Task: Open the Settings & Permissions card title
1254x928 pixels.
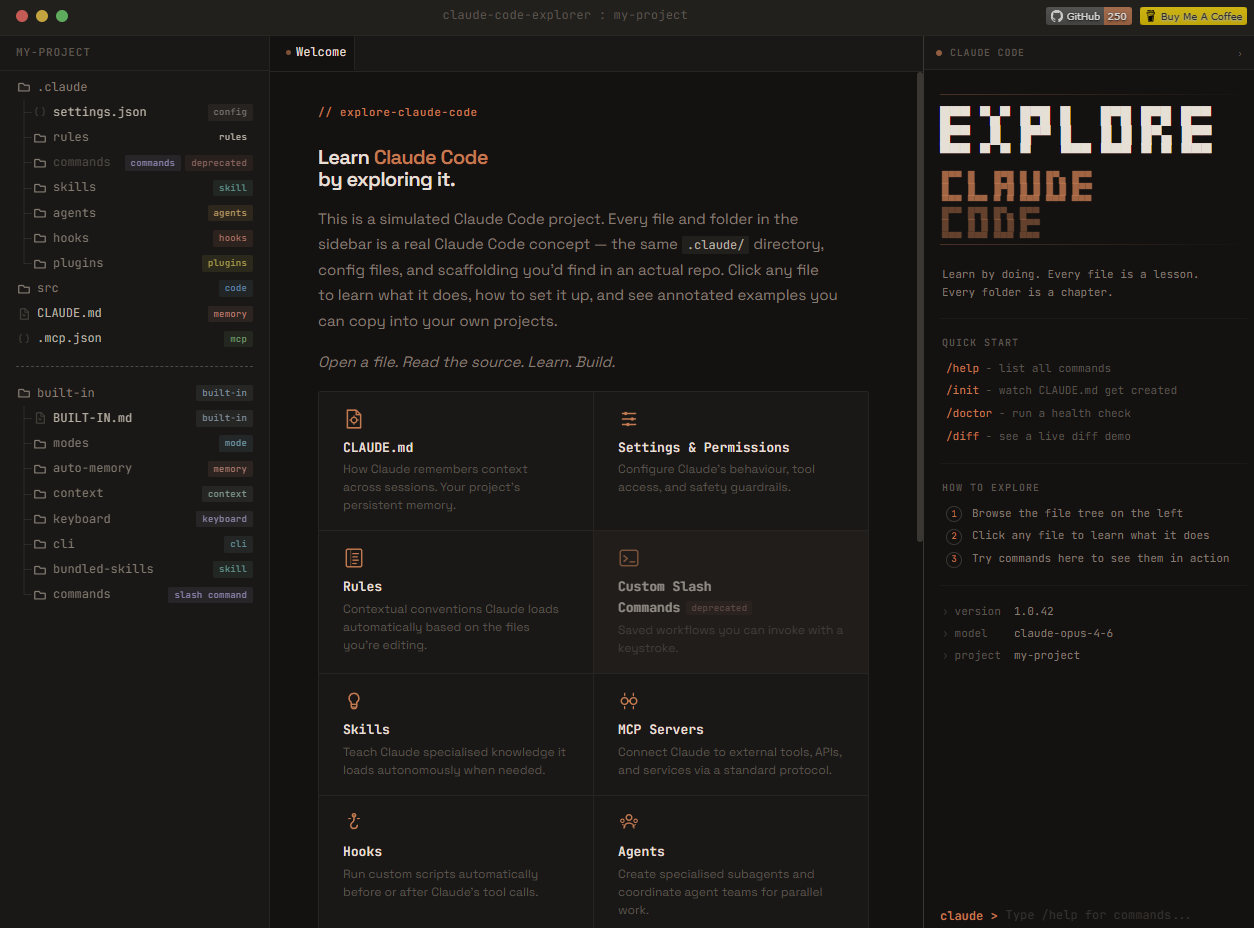Action: click(703, 447)
